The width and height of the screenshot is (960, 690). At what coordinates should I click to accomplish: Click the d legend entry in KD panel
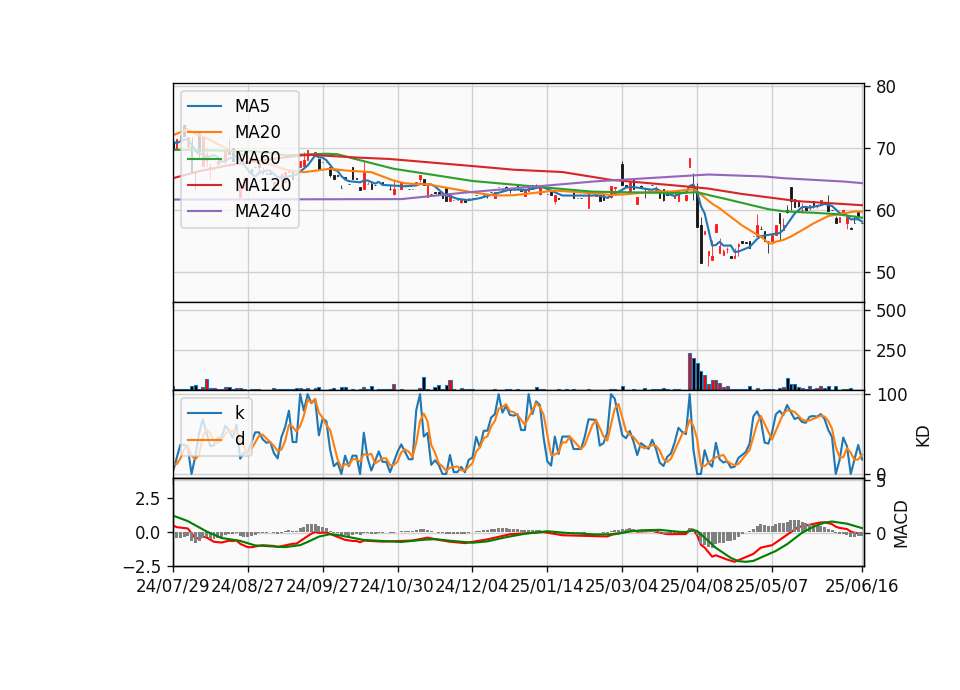click(239, 439)
